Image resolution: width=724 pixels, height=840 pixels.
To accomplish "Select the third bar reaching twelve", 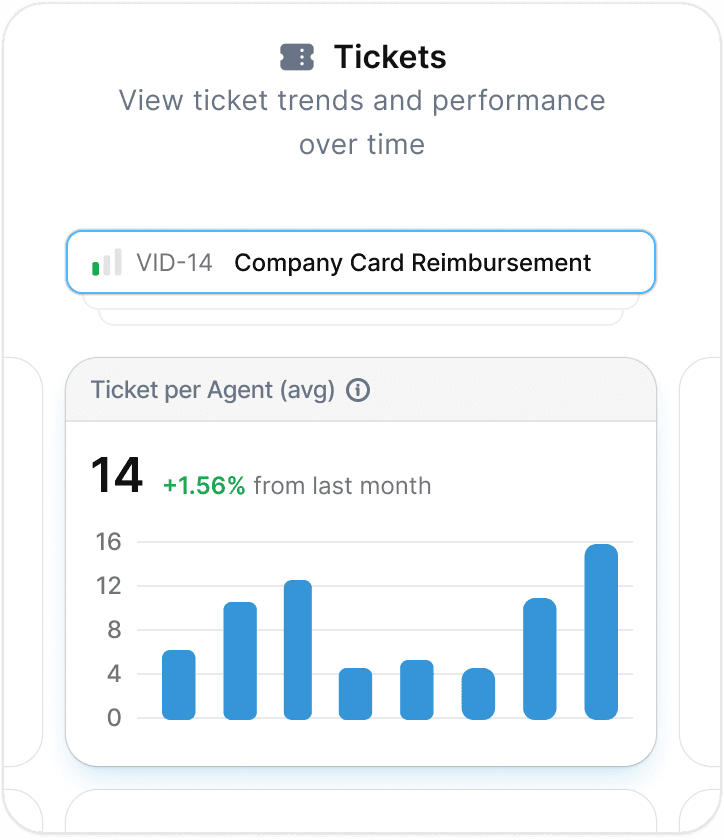I will (x=298, y=649).
